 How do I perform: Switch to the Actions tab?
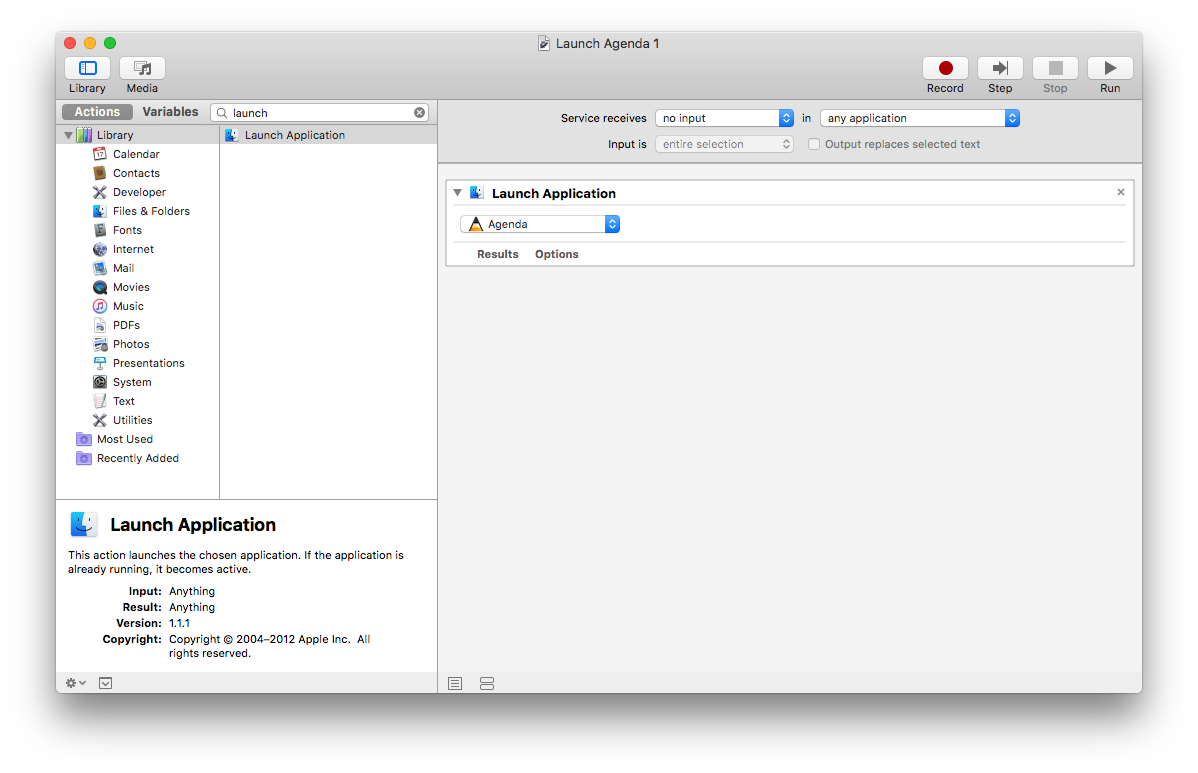[x=97, y=112]
